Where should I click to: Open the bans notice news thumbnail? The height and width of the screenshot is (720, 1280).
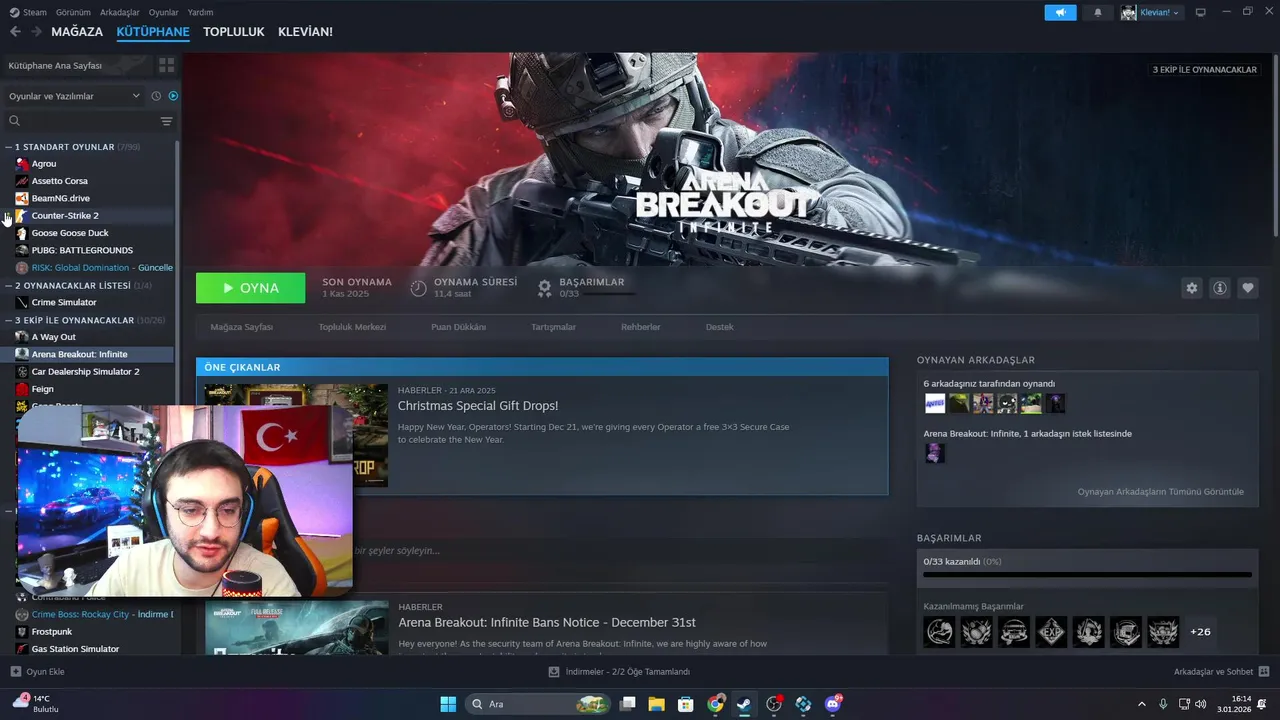point(297,628)
